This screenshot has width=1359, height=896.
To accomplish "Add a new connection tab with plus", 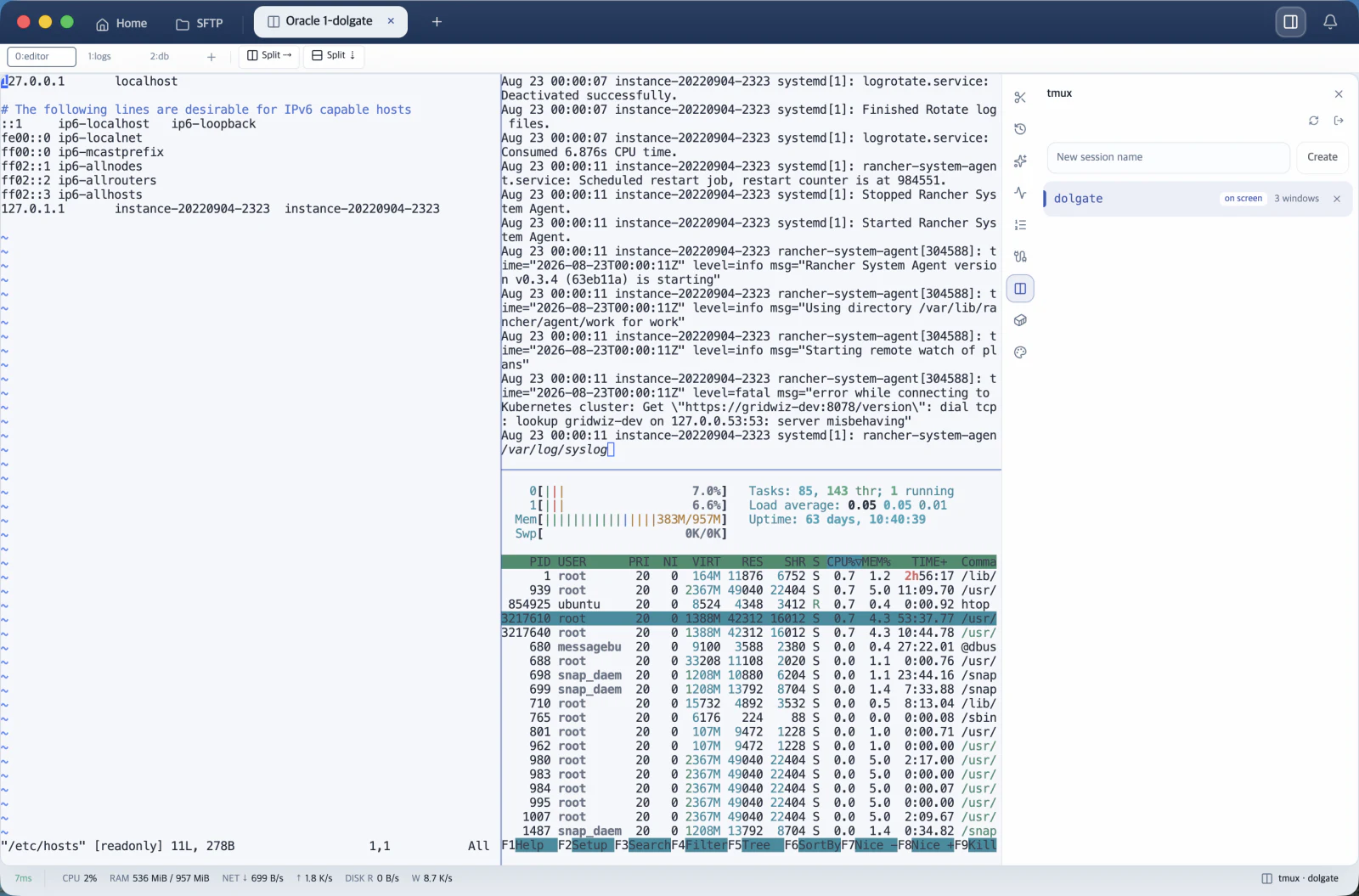I will (437, 21).
